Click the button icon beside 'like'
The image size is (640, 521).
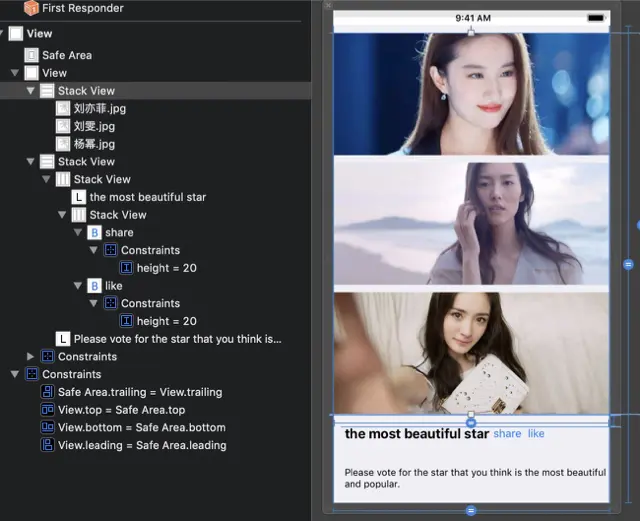(94, 286)
